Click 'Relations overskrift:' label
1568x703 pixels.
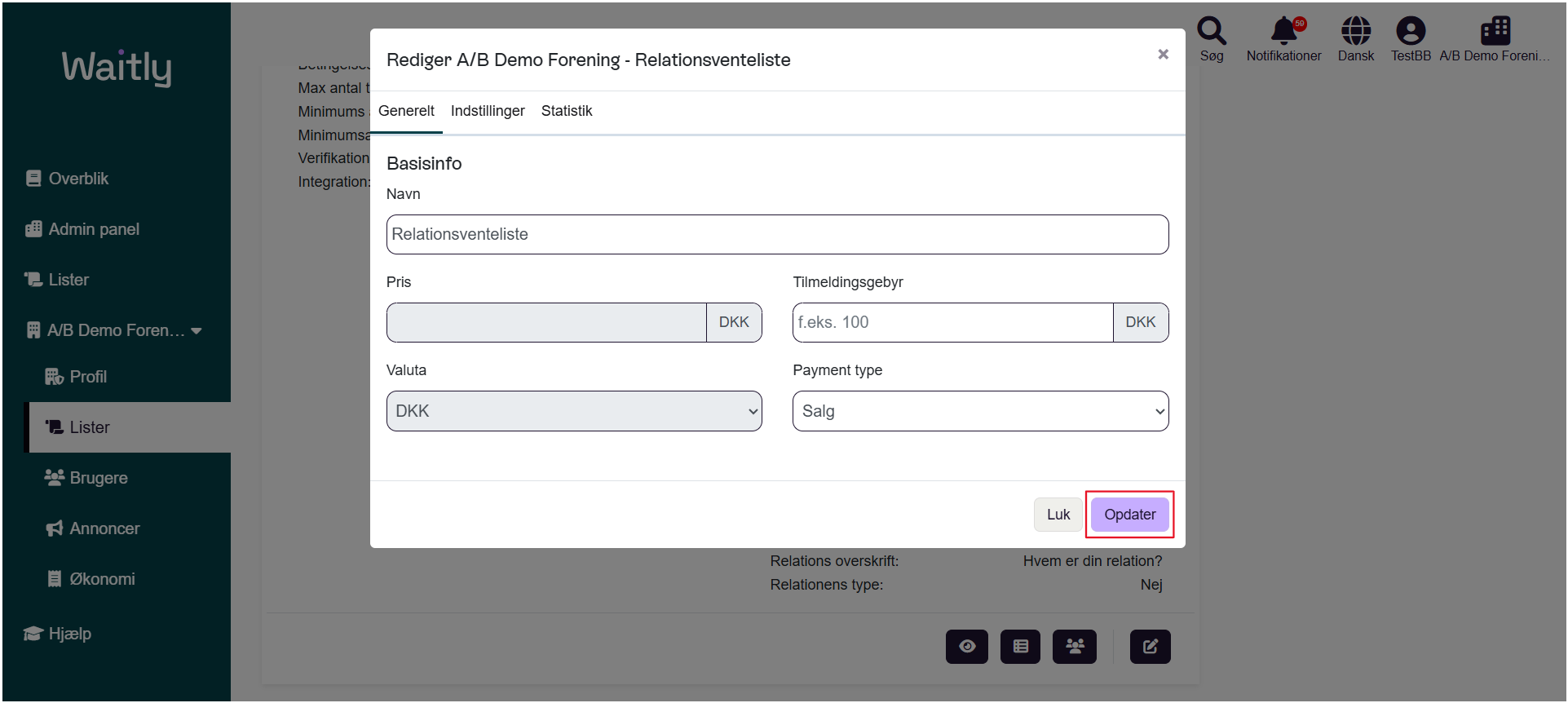(834, 561)
